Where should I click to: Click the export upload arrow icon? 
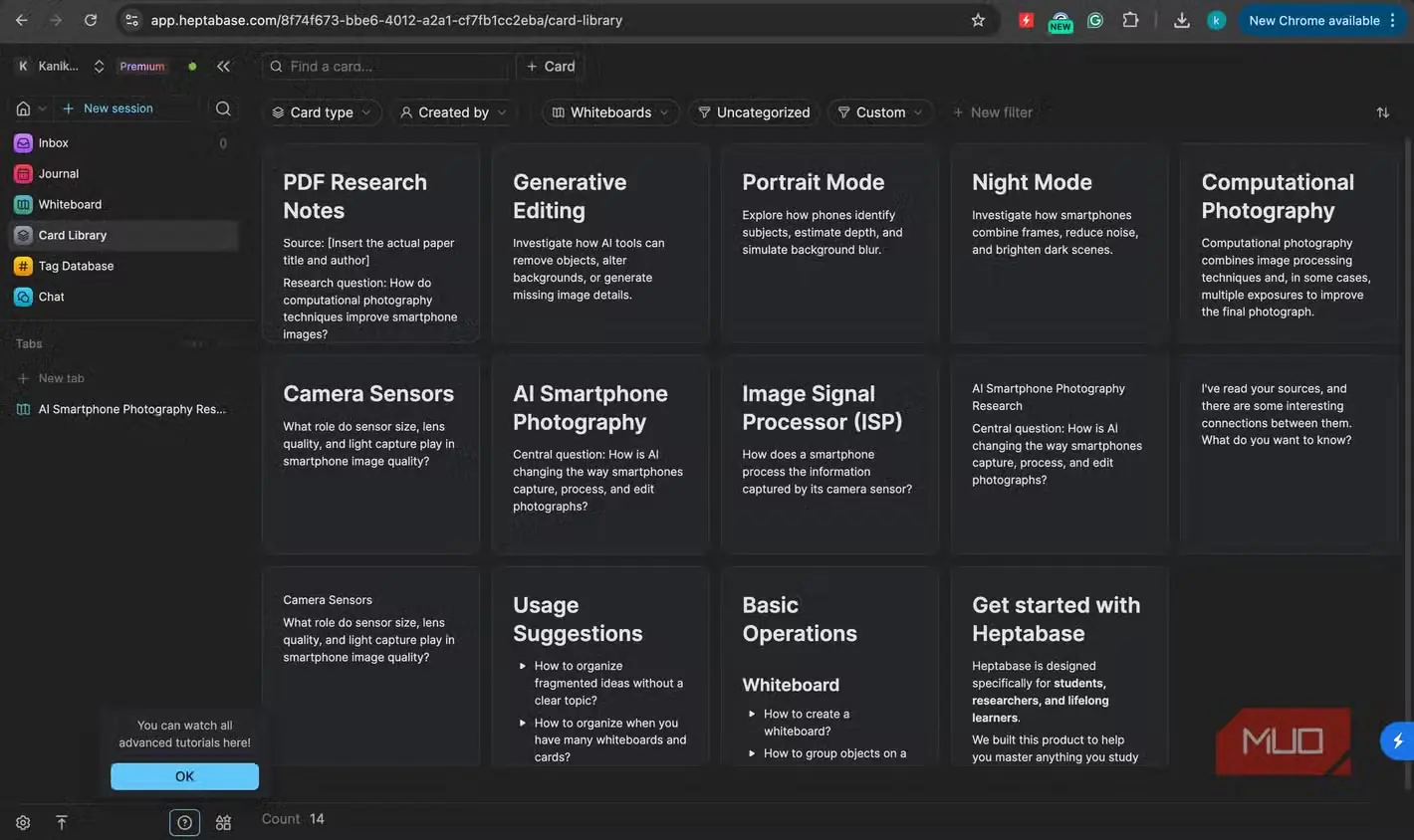61,823
